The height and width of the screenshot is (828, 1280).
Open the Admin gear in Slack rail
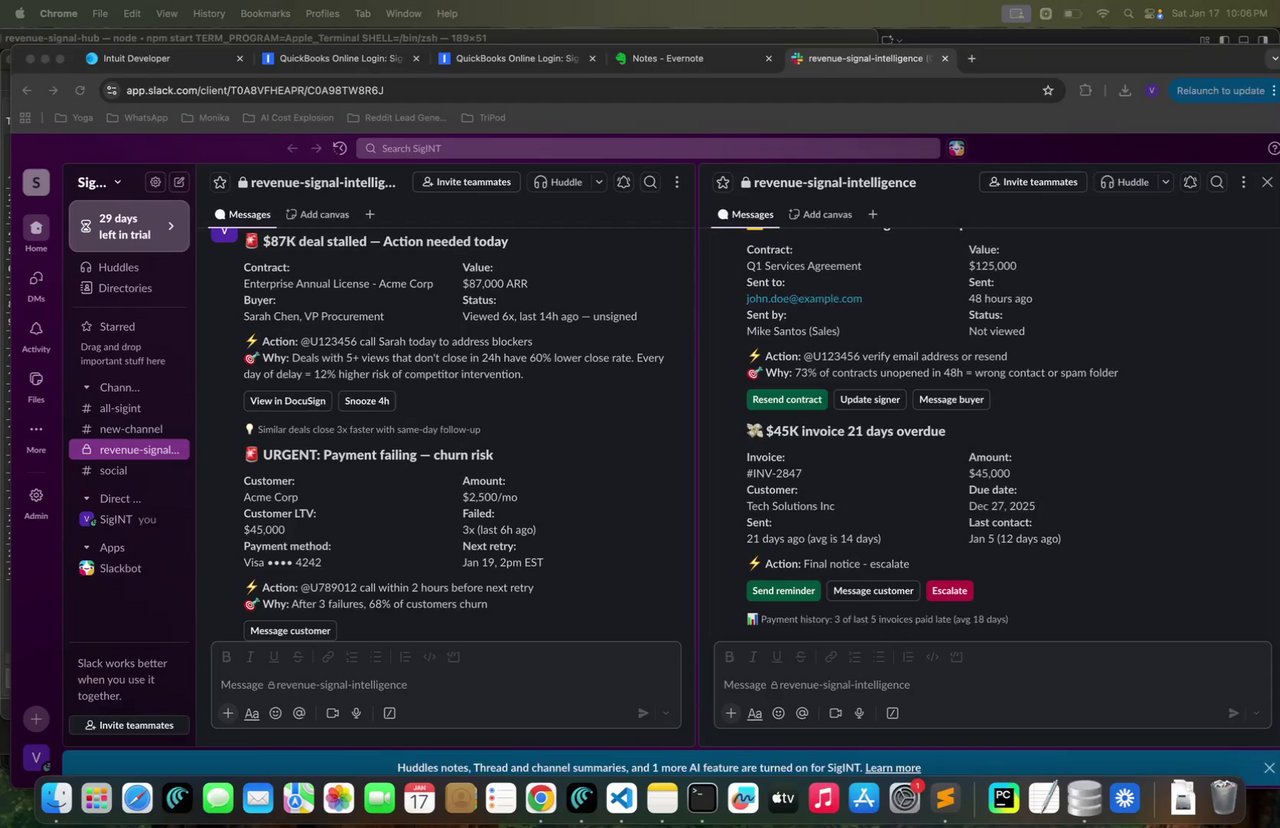36,495
